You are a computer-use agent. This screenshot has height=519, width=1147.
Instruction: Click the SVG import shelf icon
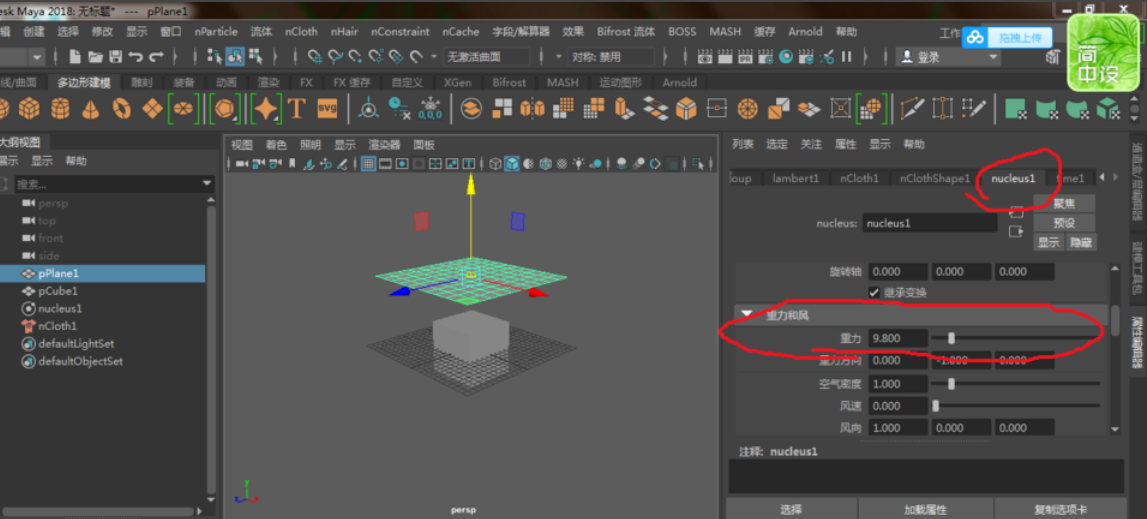327,109
